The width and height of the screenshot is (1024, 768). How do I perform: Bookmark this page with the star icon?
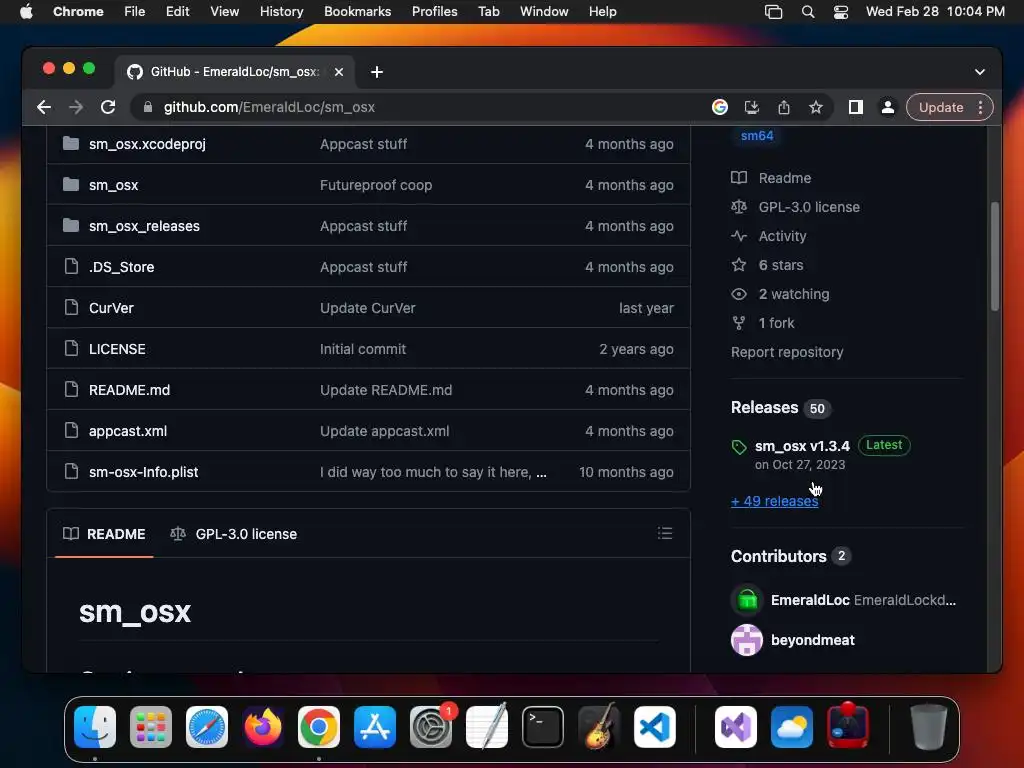(x=816, y=107)
